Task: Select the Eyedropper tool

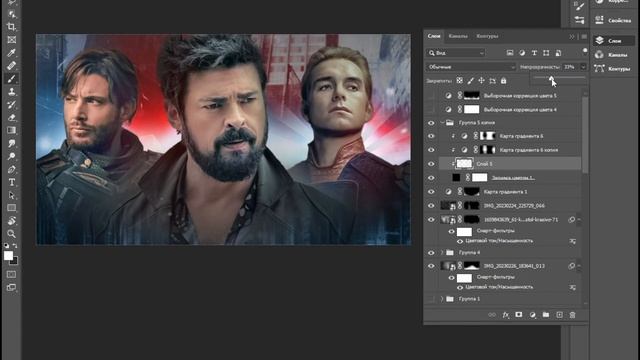Action: [x=11, y=53]
